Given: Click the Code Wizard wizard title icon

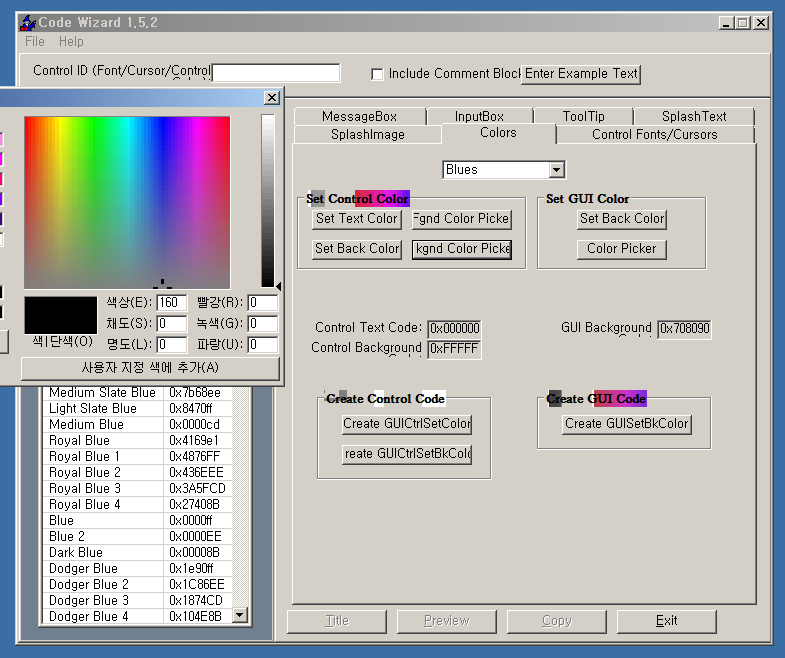Looking at the screenshot, I should (x=28, y=23).
